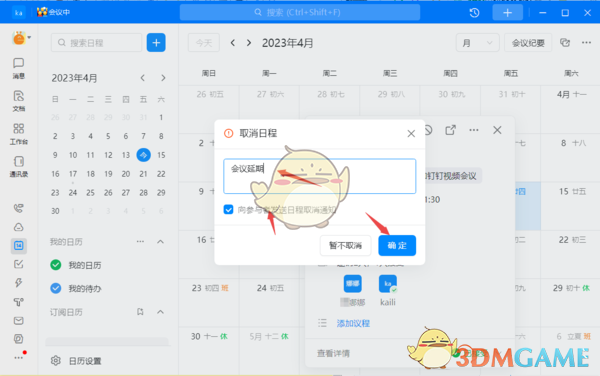This screenshot has width=600, height=376.
Task: Click the 24 初五 cell in main calendar
Action: pyautogui.click(x=269, y=303)
